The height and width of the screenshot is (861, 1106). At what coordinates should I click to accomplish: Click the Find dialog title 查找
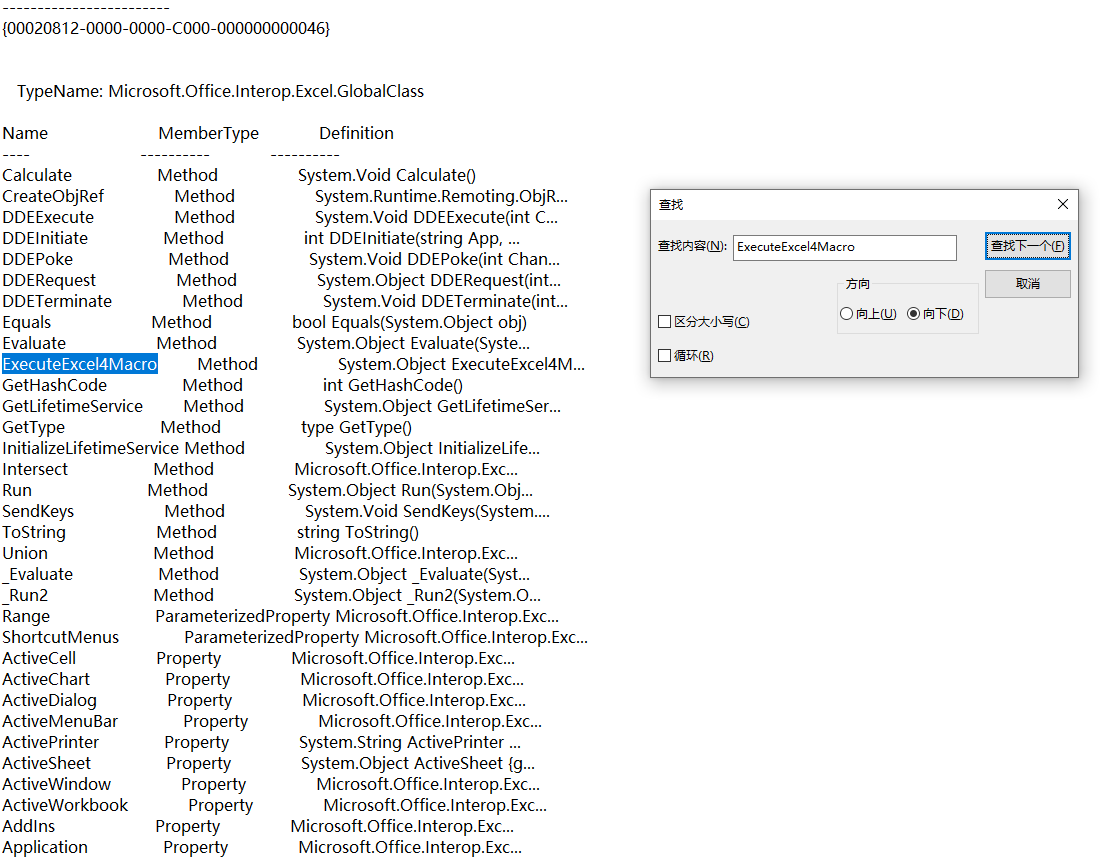671,204
